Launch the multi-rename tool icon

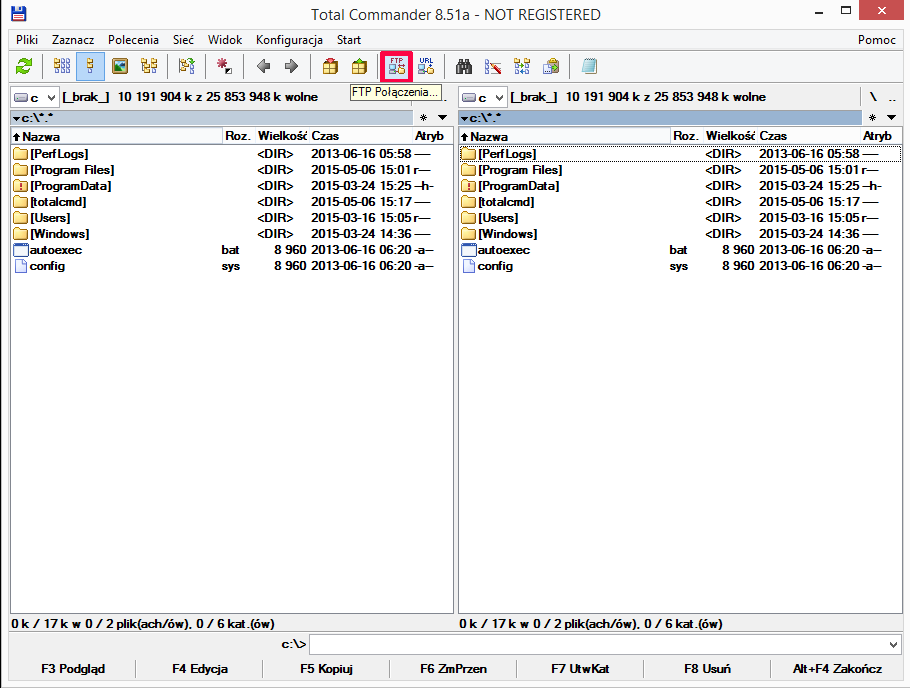pyautogui.click(x=493, y=66)
